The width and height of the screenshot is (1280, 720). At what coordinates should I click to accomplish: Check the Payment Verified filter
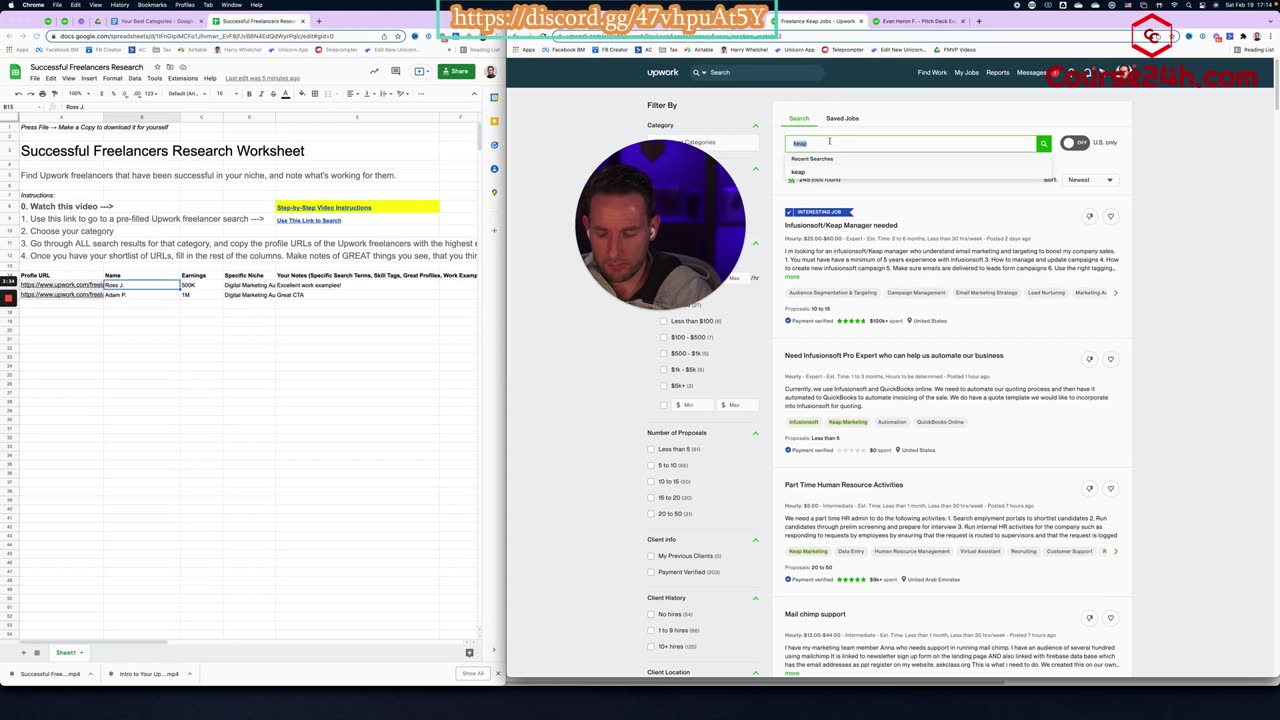point(651,572)
